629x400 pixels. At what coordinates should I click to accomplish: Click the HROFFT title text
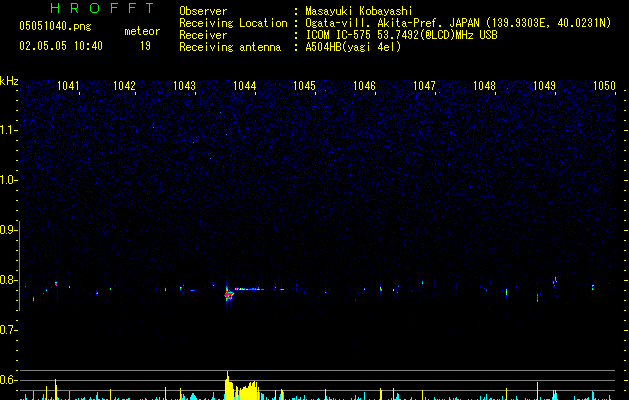(103, 8)
